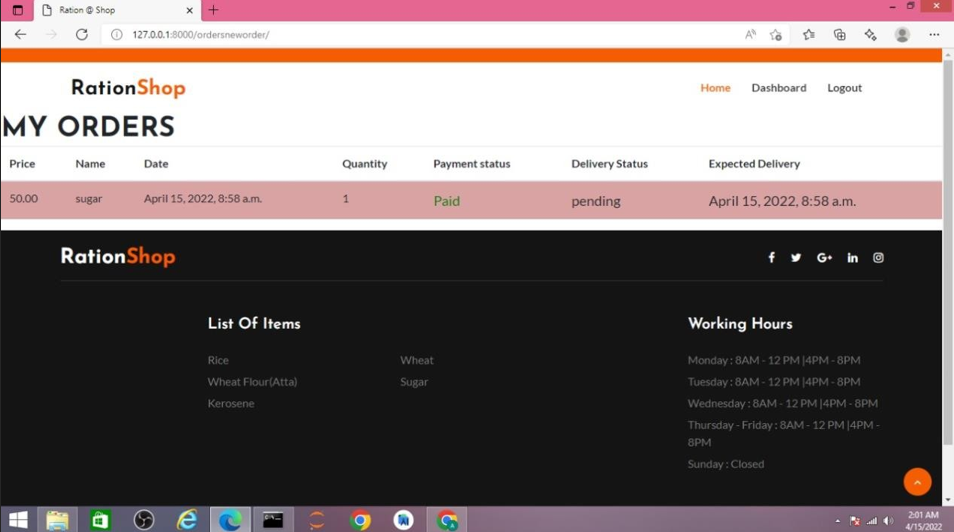The height and width of the screenshot is (532, 954).
Task: Open the Windows Start button
Action: [x=18, y=520]
